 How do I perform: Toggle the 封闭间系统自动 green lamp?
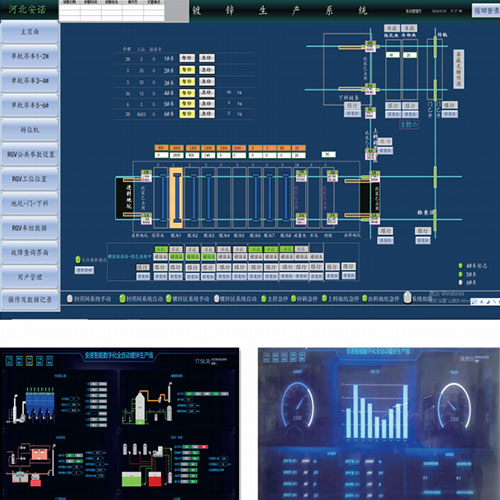pos(122,298)
